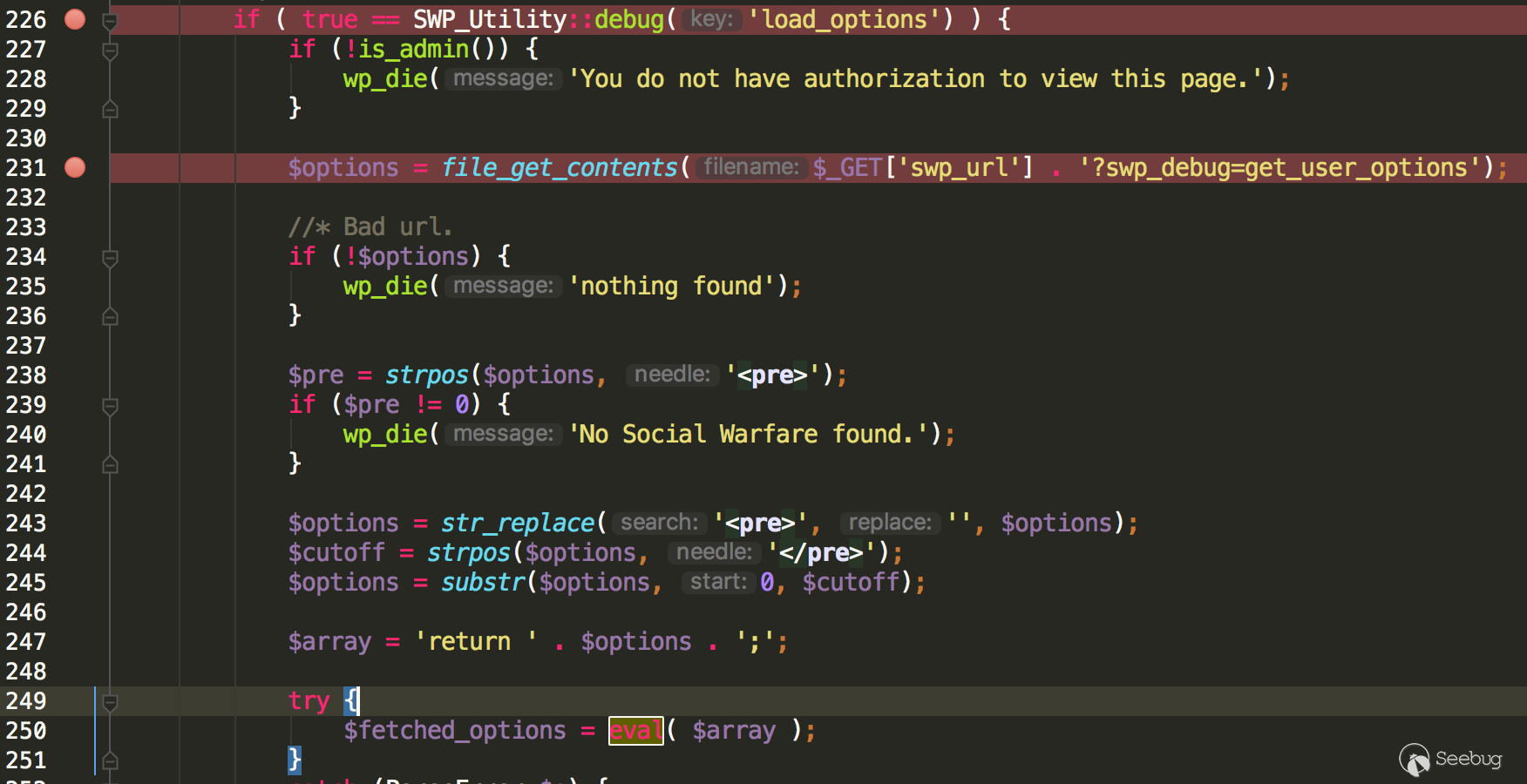Click the 'nothing found' string
Screen dimensions: 1527x784
tap(672, 286)
